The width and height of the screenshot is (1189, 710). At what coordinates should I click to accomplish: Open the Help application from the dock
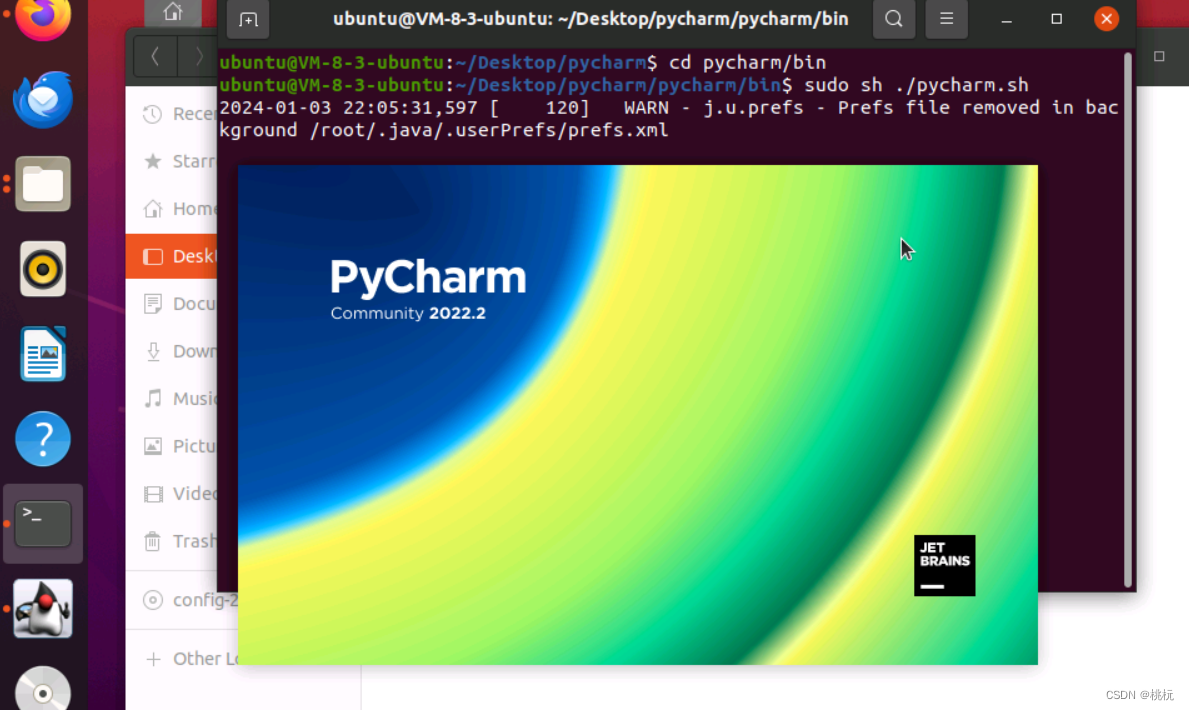[41, 438]
